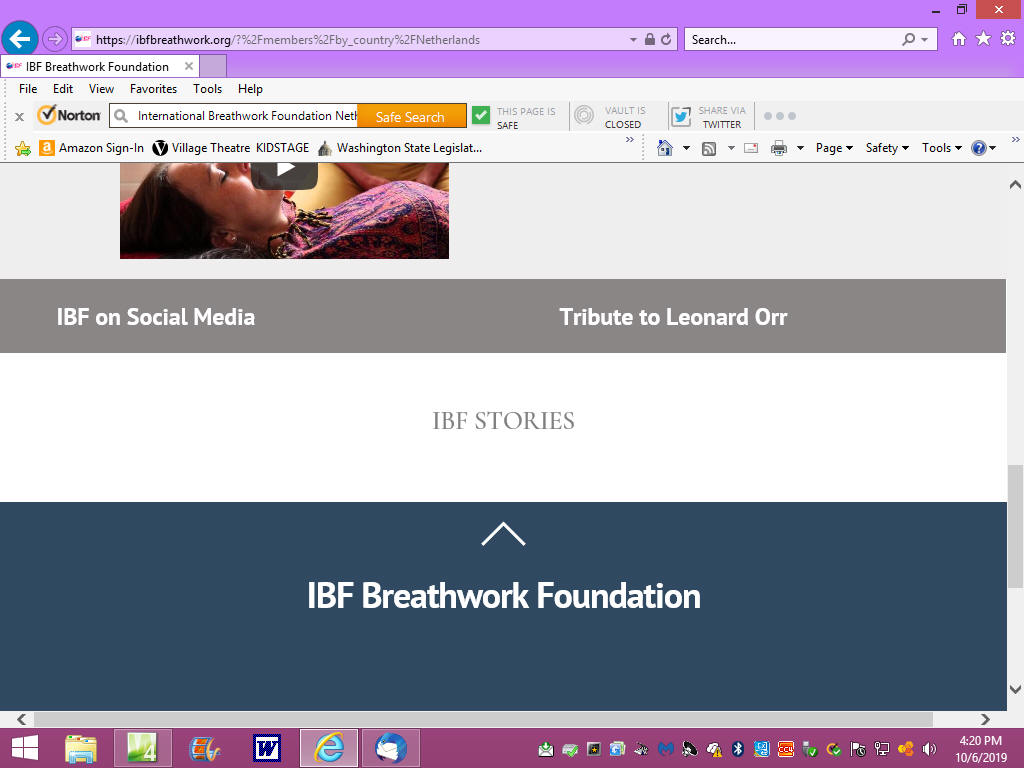Click the horizontal scrollbar right arrow

point(985,719)
